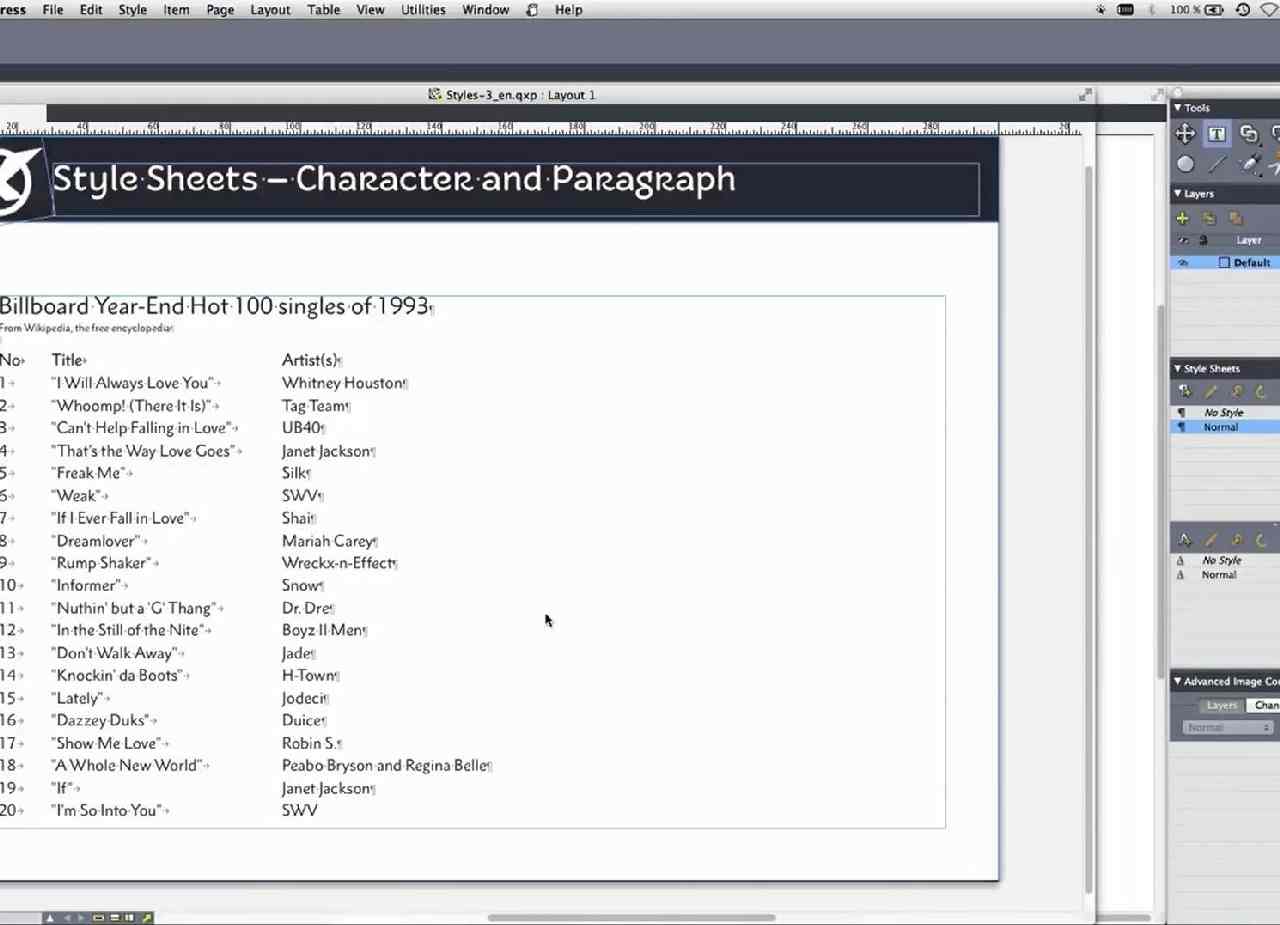Click the Merge Layers icon

pyautogui.click(x=1235, y=218)
